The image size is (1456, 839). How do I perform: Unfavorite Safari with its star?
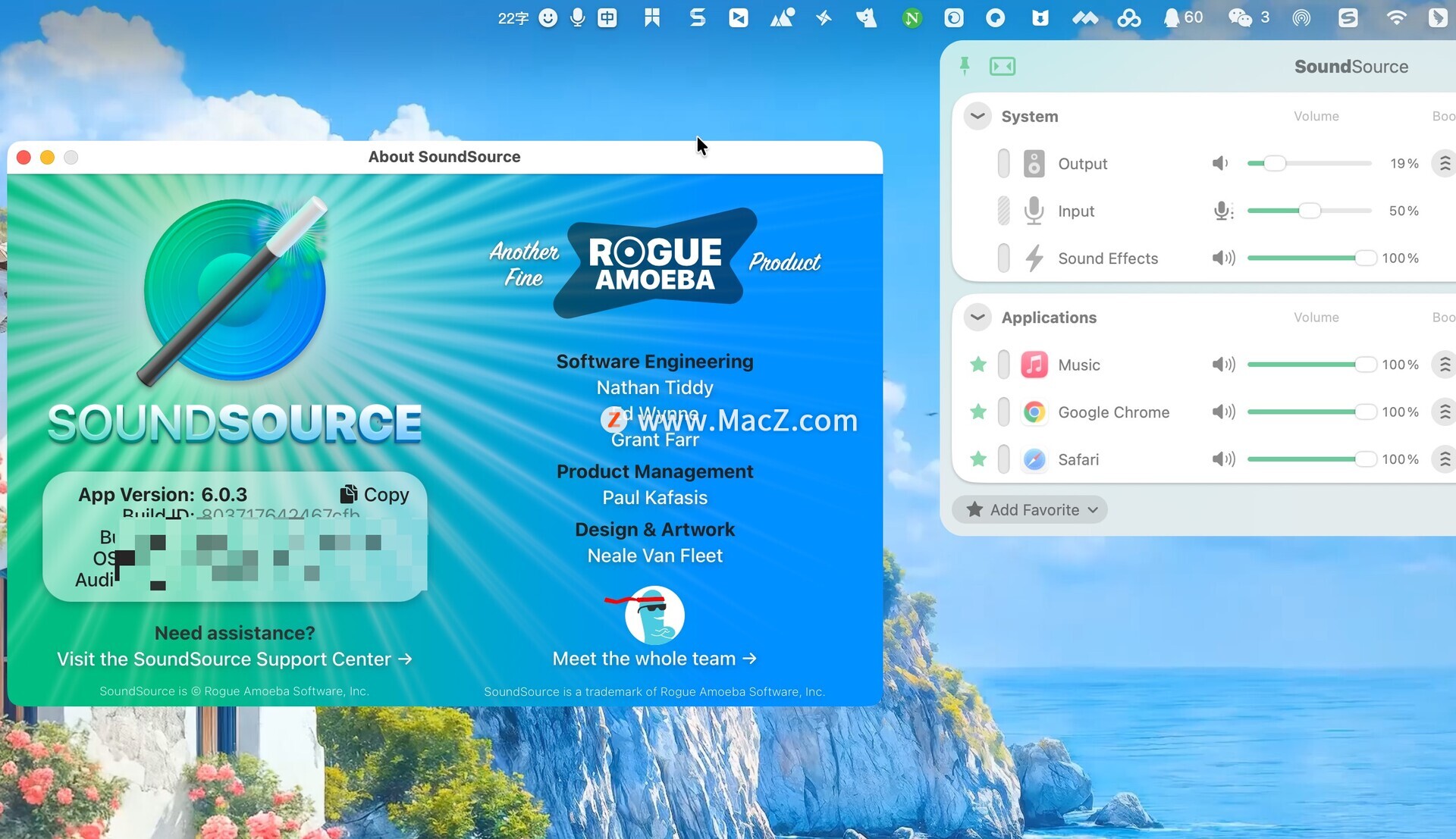tap(978, 459)
